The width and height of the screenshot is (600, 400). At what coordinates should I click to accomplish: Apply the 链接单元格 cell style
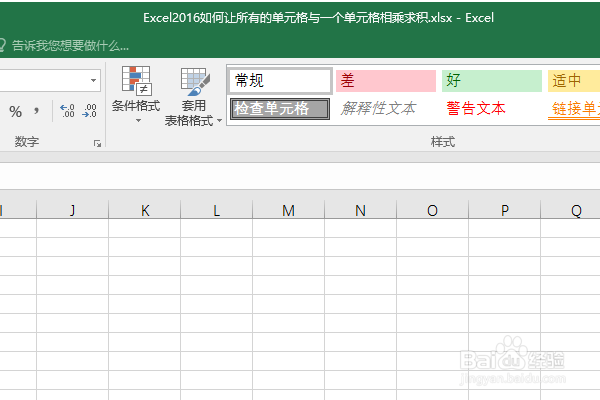pyautogui.click(x=574, y=109)
